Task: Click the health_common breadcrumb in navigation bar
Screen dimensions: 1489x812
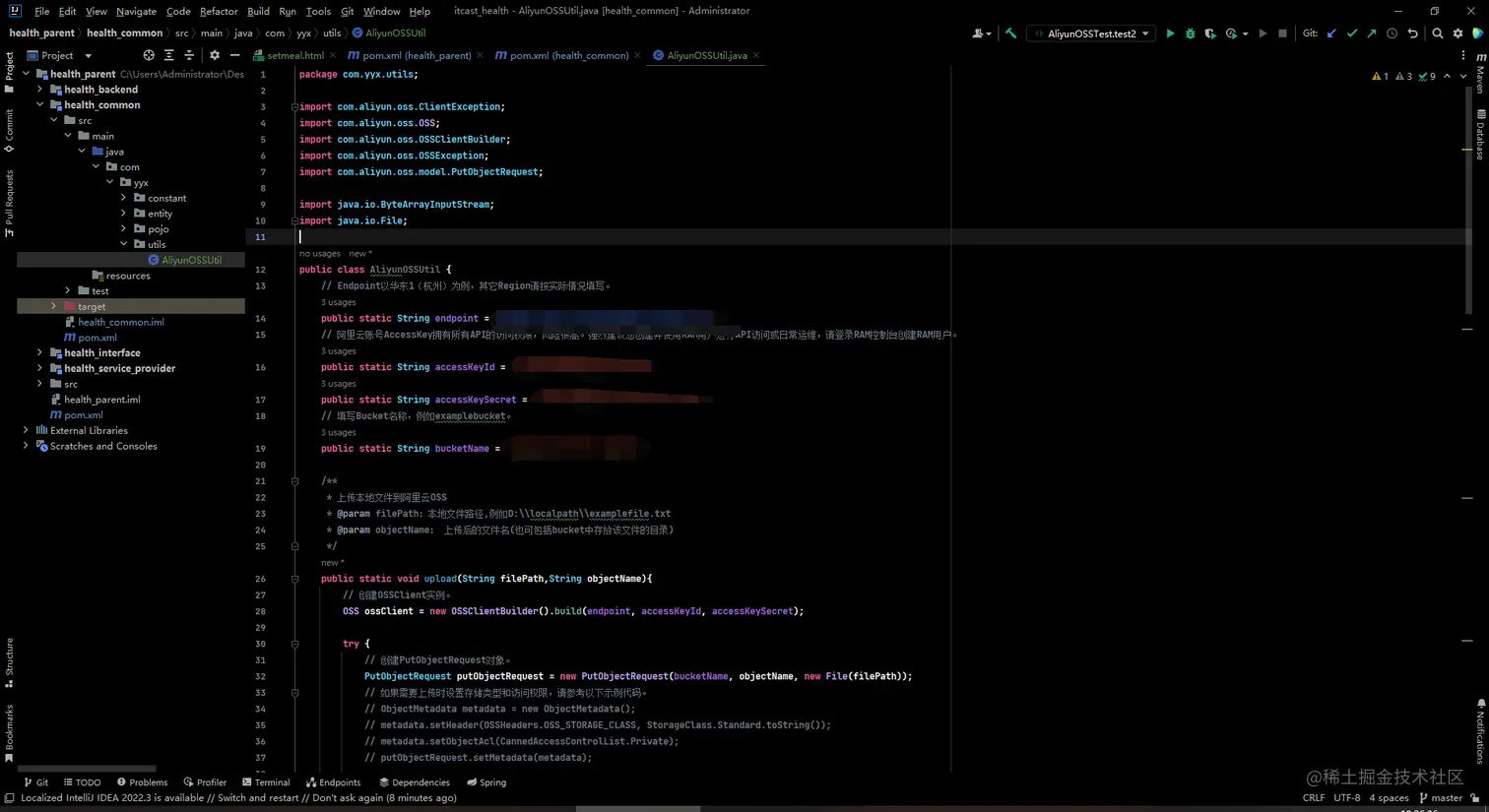Action: tap(124, 33)
